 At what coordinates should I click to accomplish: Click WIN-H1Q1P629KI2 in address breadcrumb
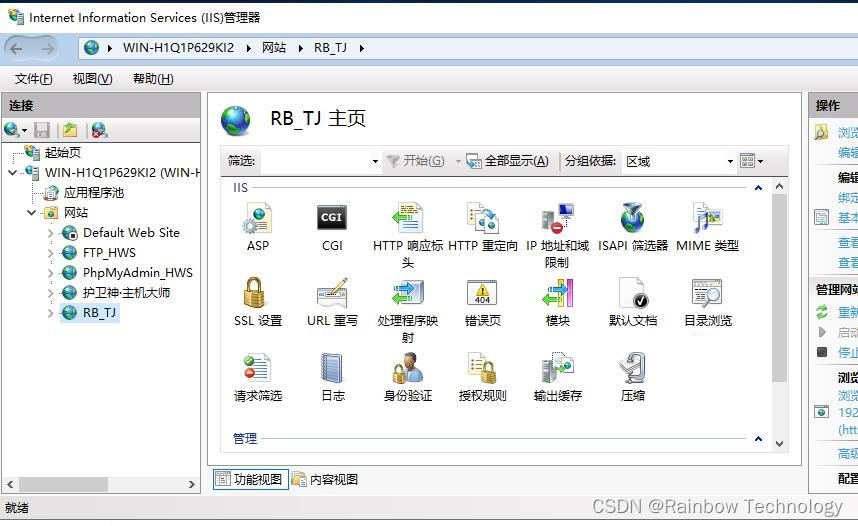[x=178, y=48]
